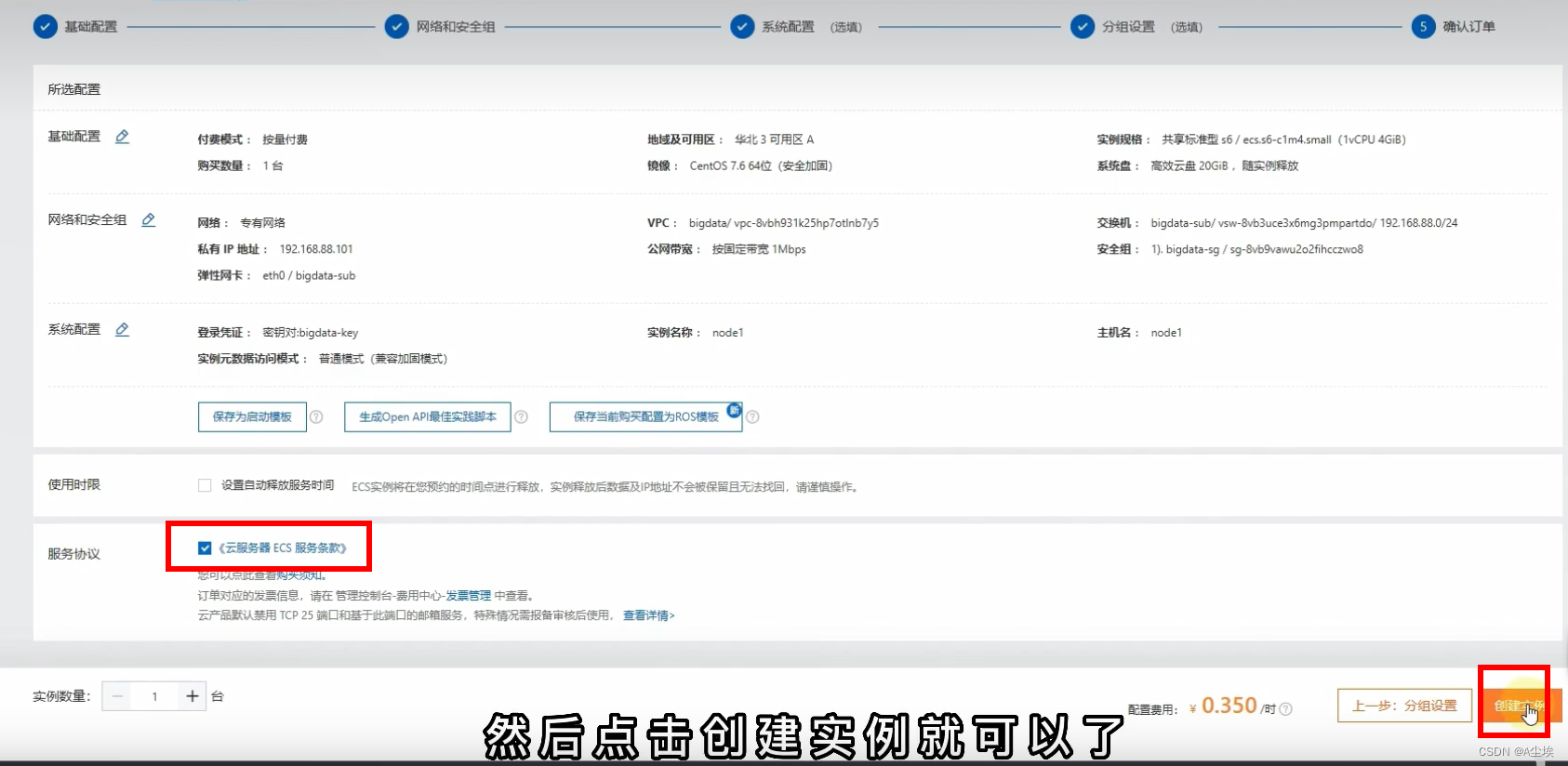Switch to 网络和安全组 step label
Viewport: 1568px width, 766px height.
tap(456, 27)
